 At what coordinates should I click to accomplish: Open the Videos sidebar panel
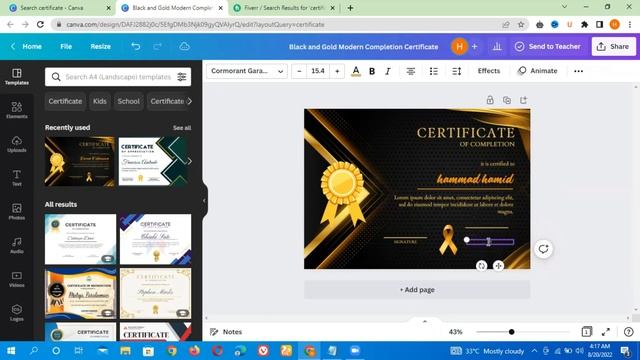(17, 279)
